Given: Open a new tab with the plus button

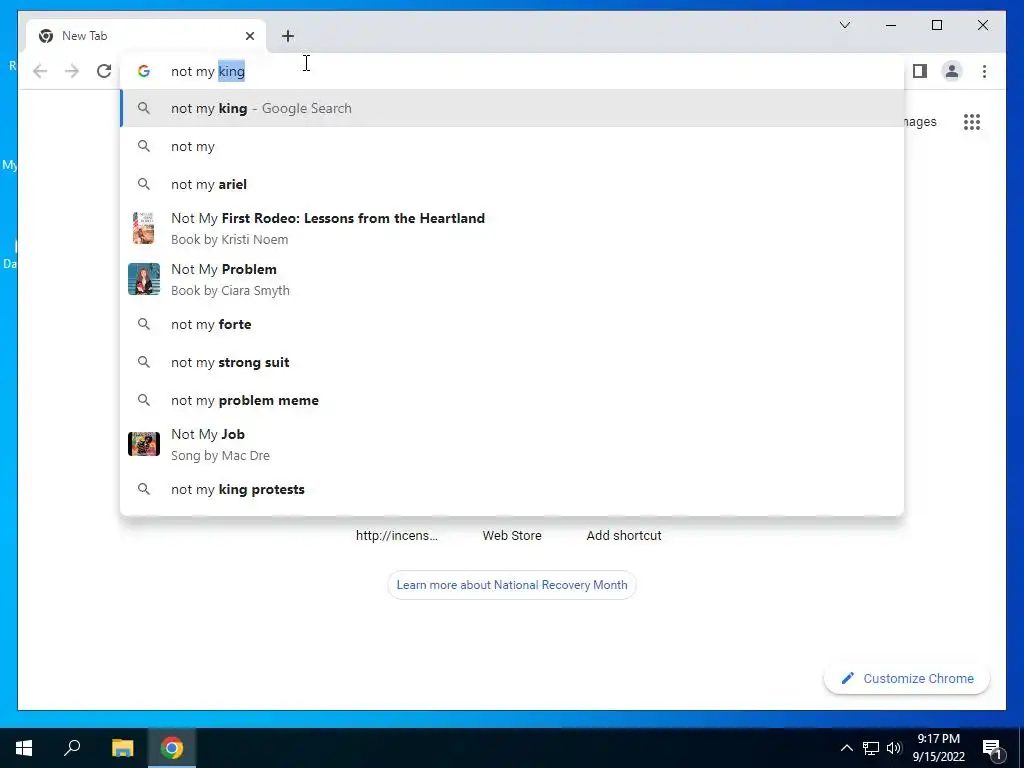Looking at the screenshot, I should coord(288,36).
